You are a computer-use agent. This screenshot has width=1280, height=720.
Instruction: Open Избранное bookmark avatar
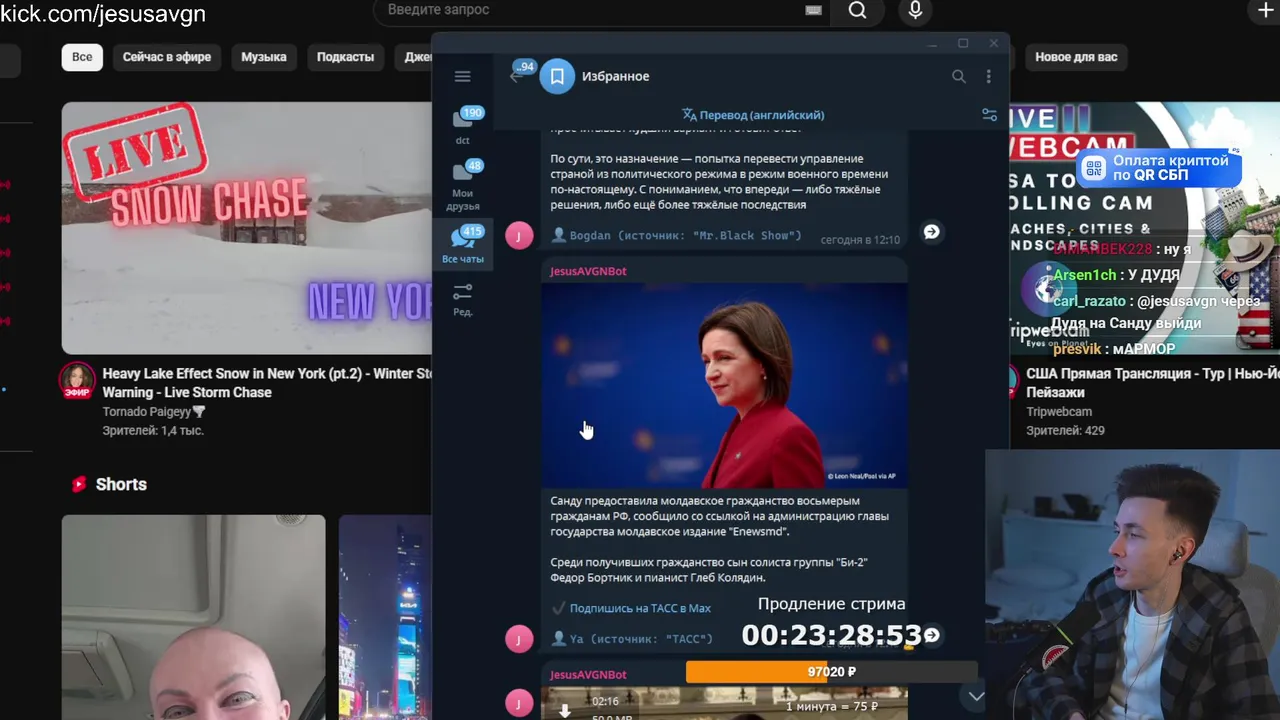557,76
